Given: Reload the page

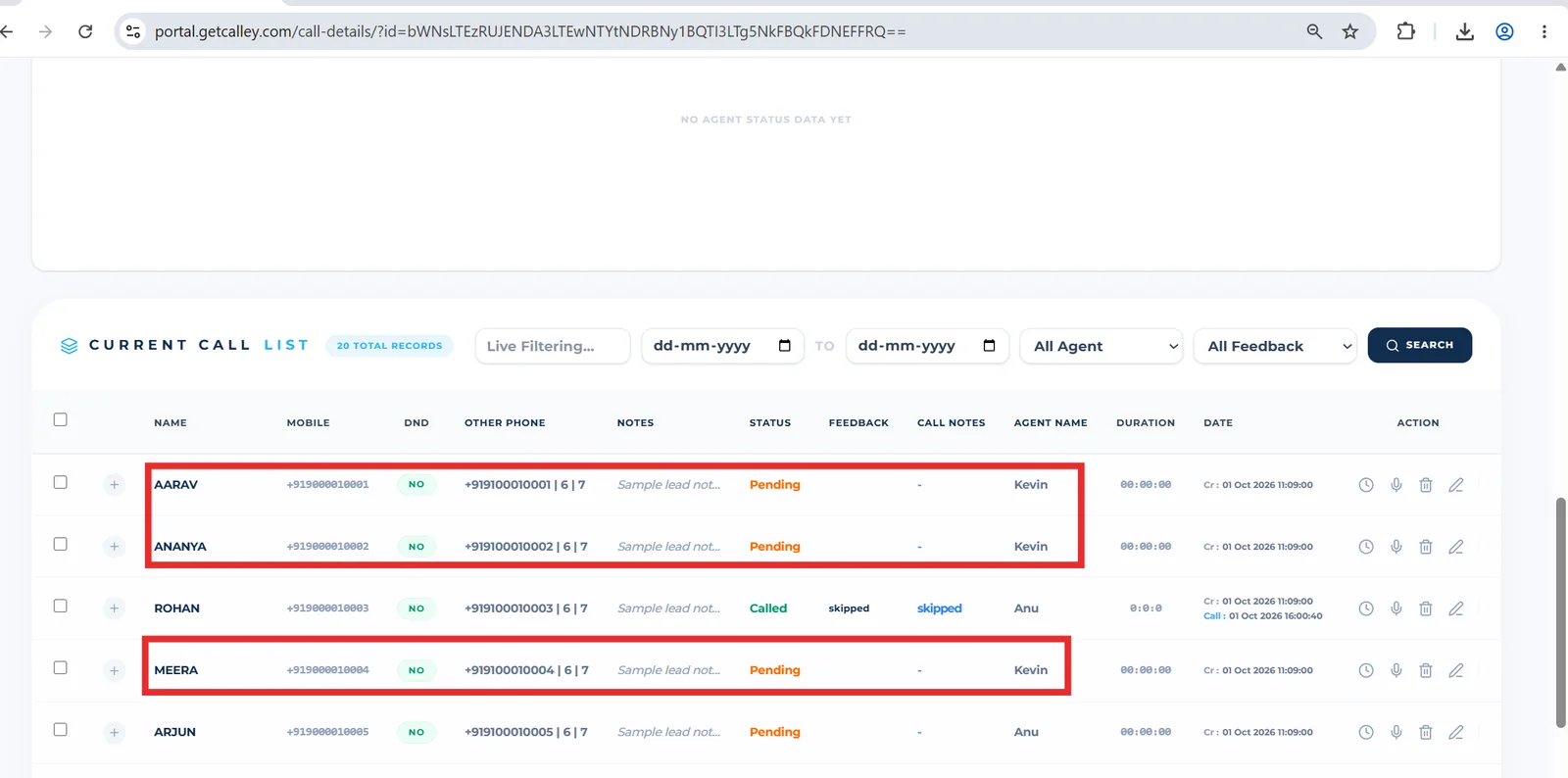Looking at the screenshot, I should pyautogui.click(x=85, y=31).
